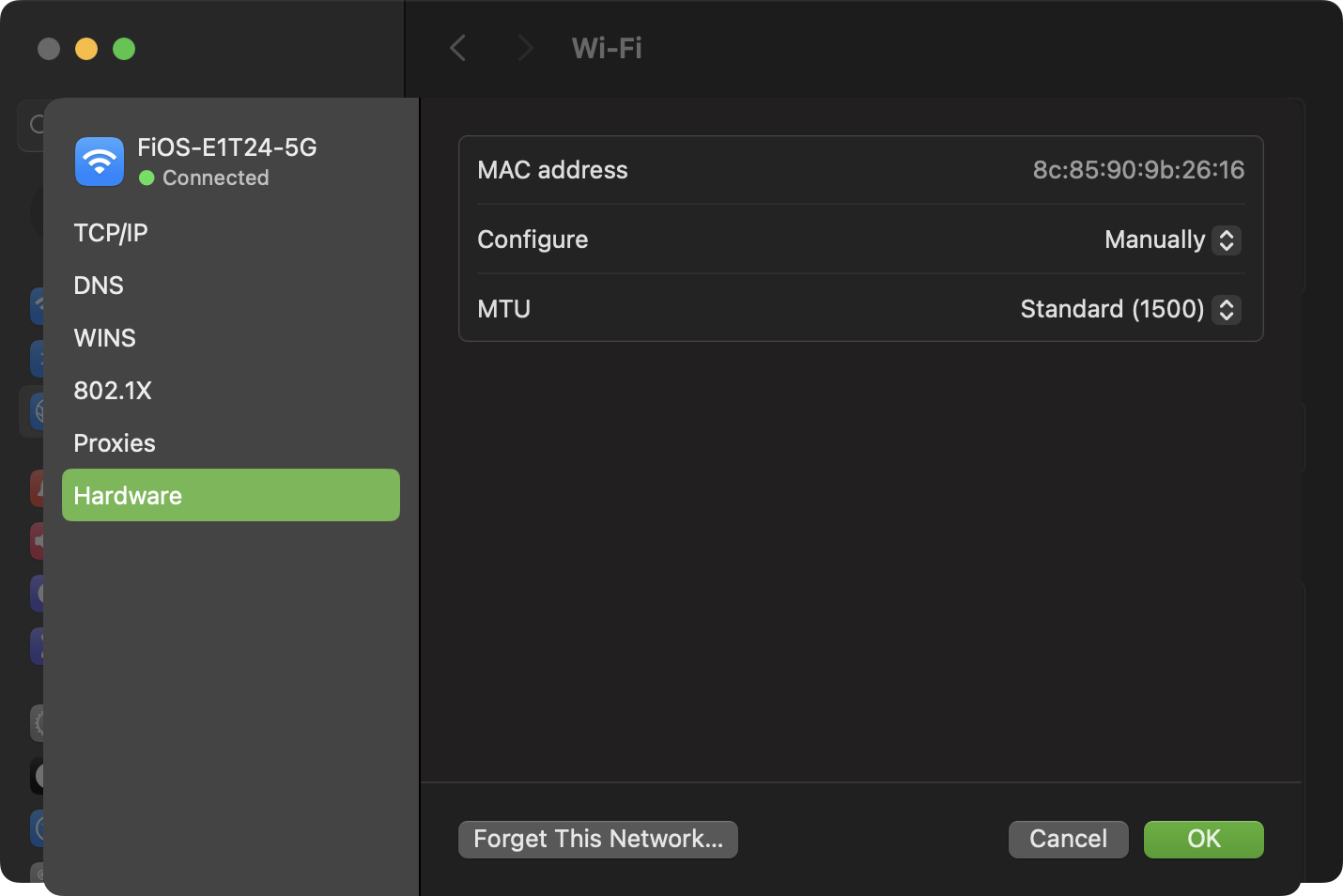
Task: Show the 802.1X settings
Action: click(x=113, y=391)
